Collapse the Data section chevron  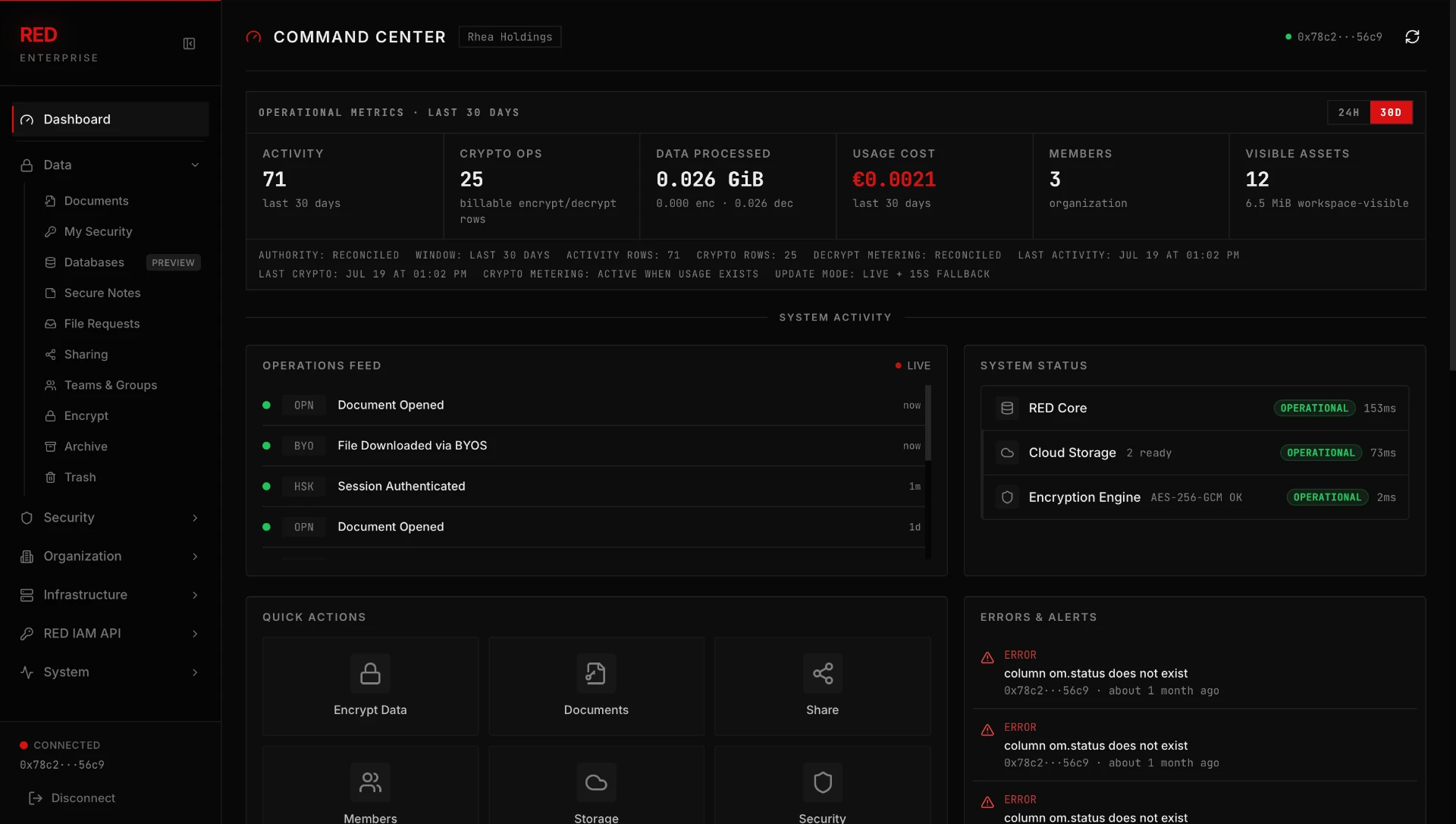click(x=195, y=165)
